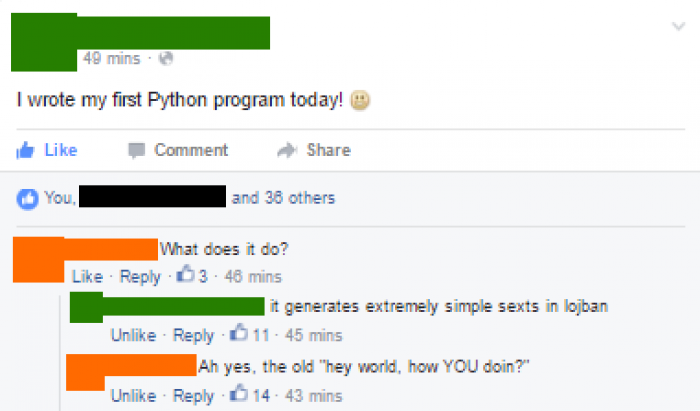Click the smiley emoji in the post
The height and width of the screenshot is (411, 700).
[x=360, y=100]
